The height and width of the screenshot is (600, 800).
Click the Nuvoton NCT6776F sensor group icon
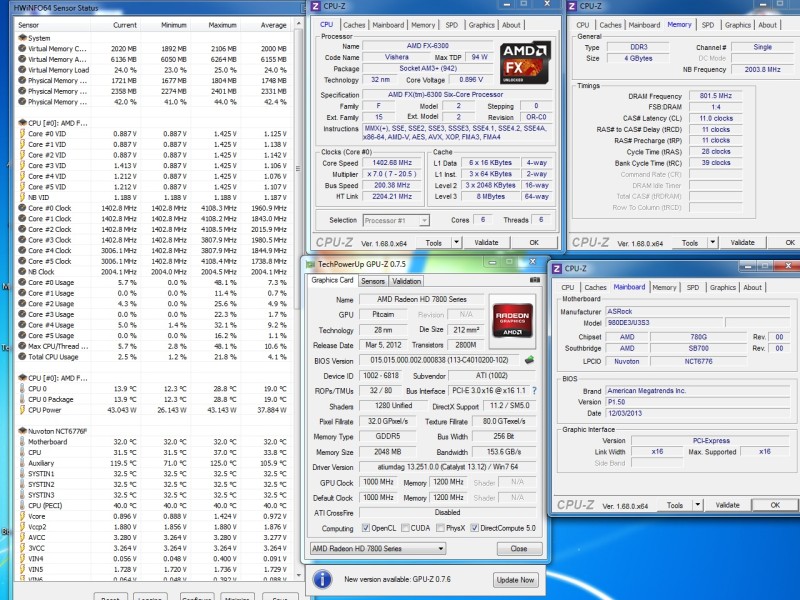(x=22, y=431)
